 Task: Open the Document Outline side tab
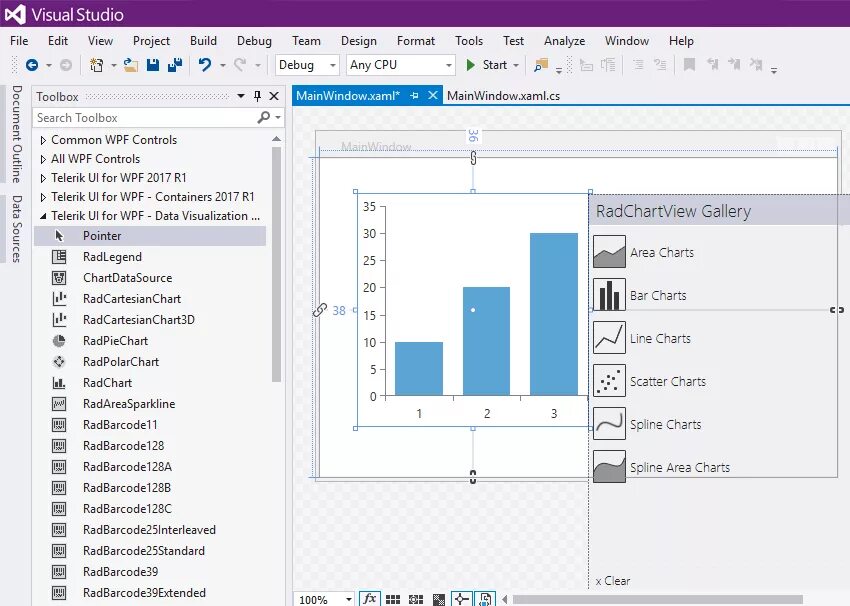[x=17, y=134]
